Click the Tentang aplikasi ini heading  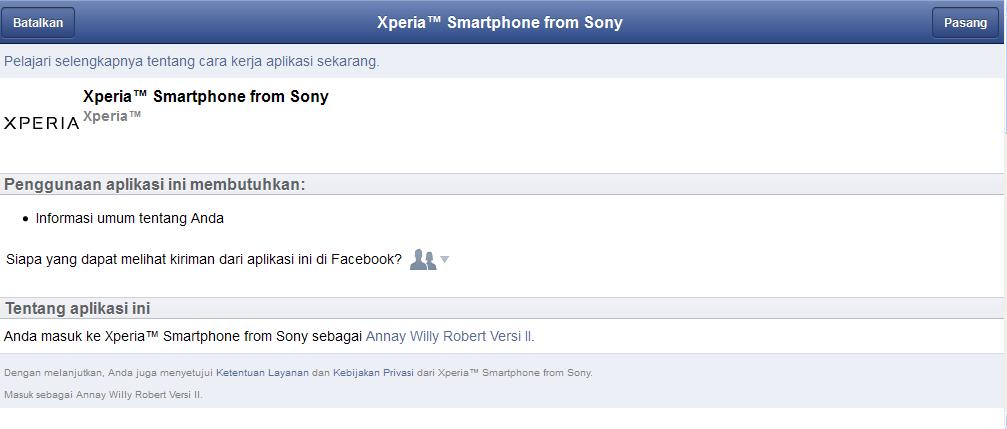[x=77, y=308]
